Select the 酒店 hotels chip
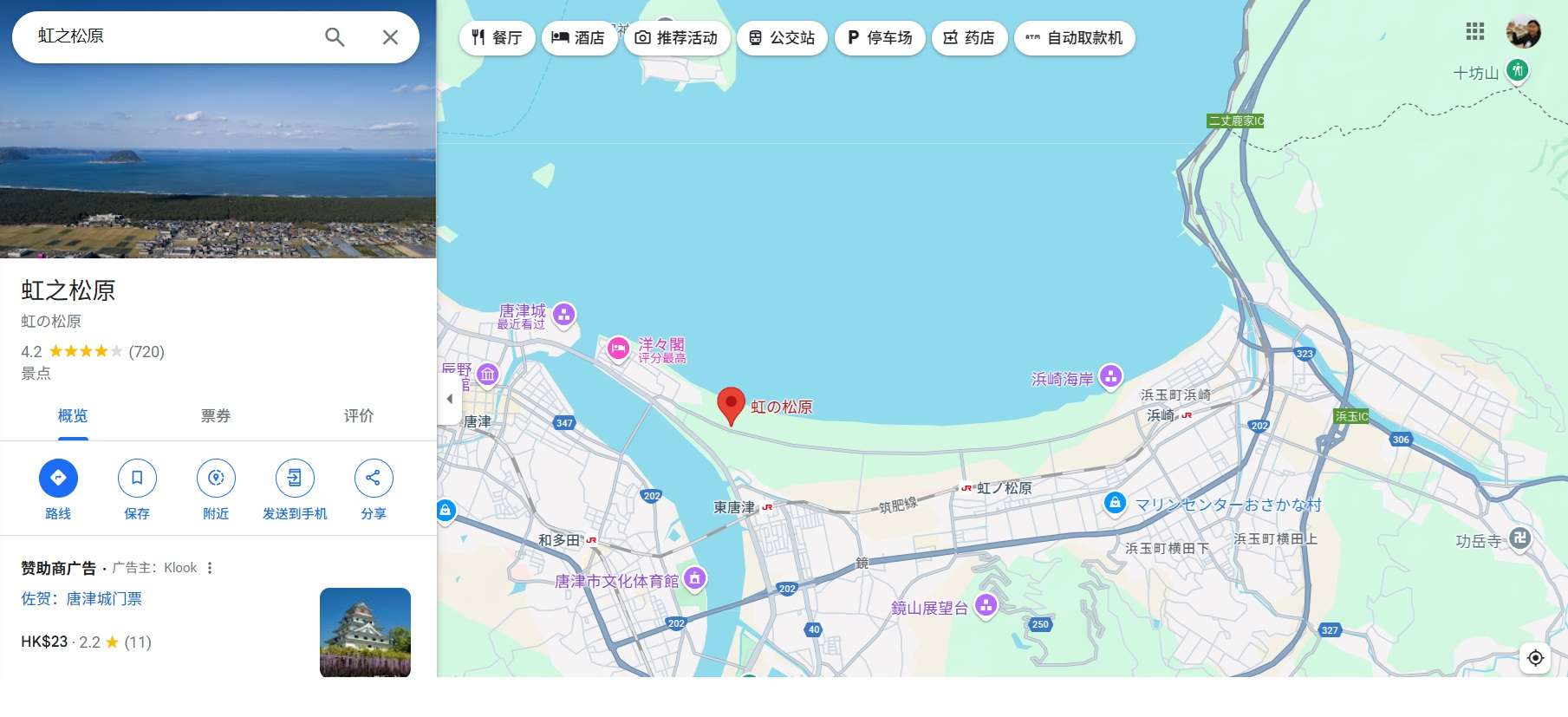 [x=578, y=38]
